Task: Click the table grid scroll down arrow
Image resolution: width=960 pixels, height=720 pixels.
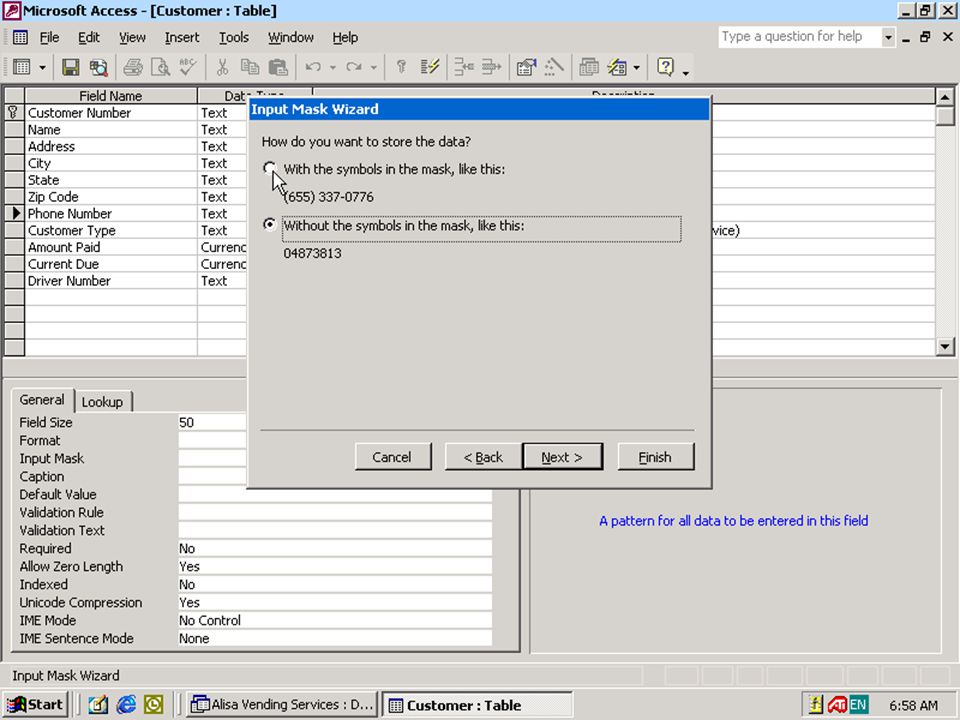Action: (x=945, y=347)
